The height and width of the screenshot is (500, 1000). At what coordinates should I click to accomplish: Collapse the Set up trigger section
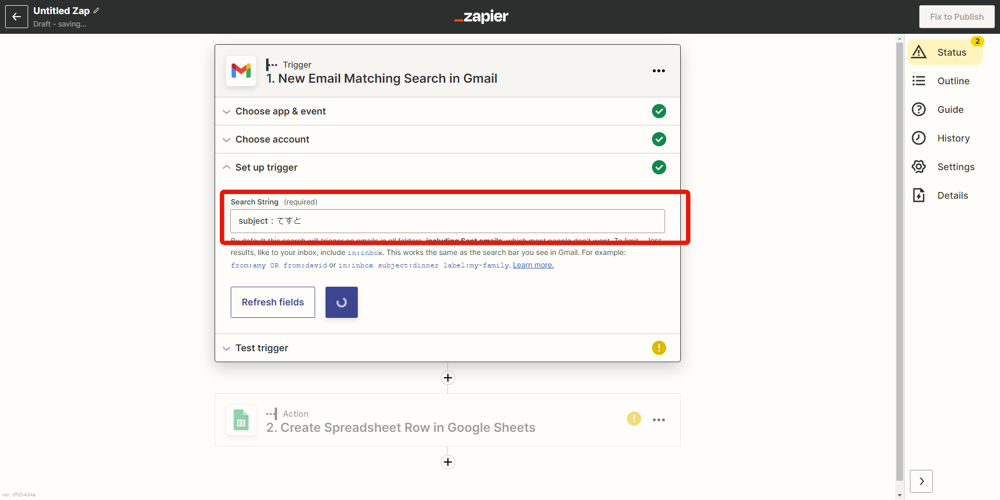[x=447, y=167]
